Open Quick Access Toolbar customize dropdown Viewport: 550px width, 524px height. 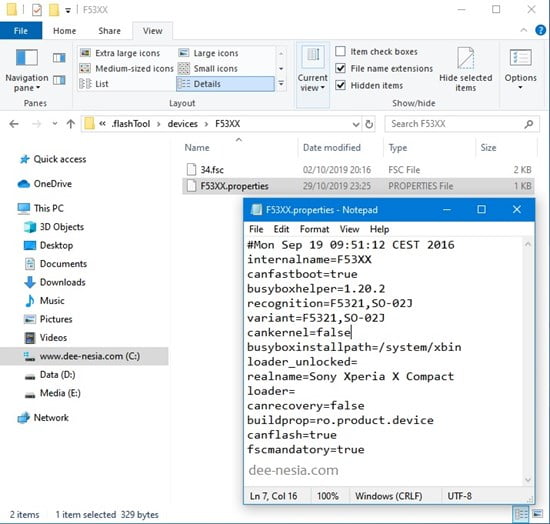[68, 11]
